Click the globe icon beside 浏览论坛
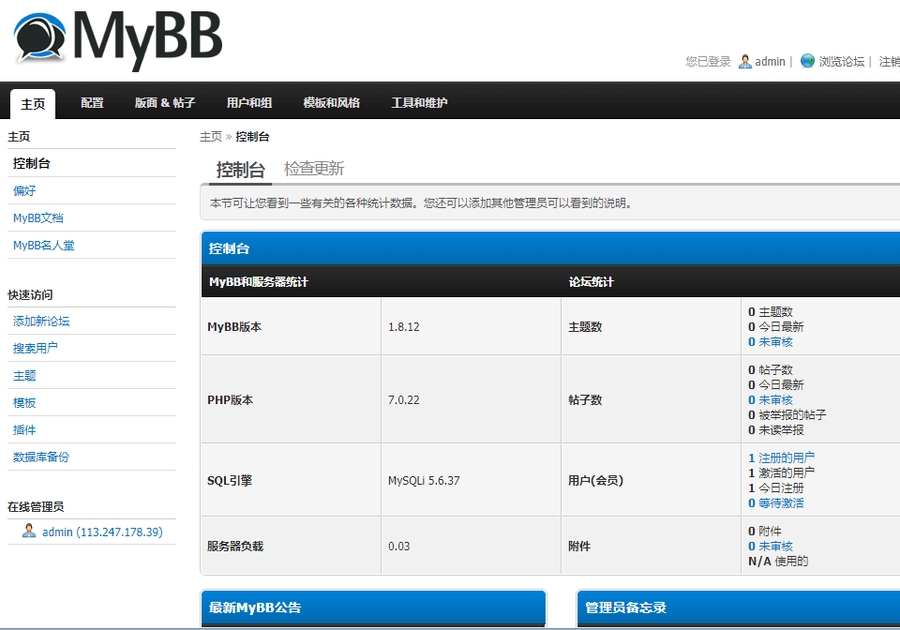Viewport: 900px width, 630px height. [x=807, y=61]
